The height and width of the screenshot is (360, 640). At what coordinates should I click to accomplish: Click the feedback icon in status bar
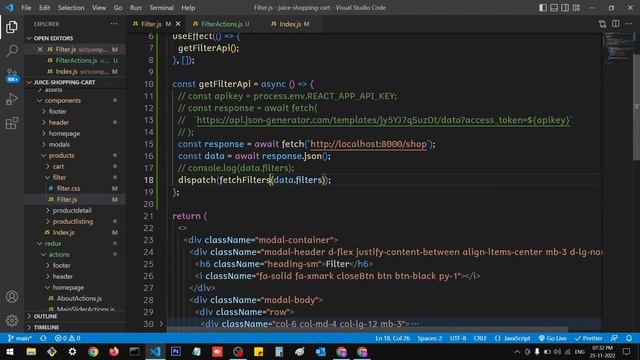614,338
